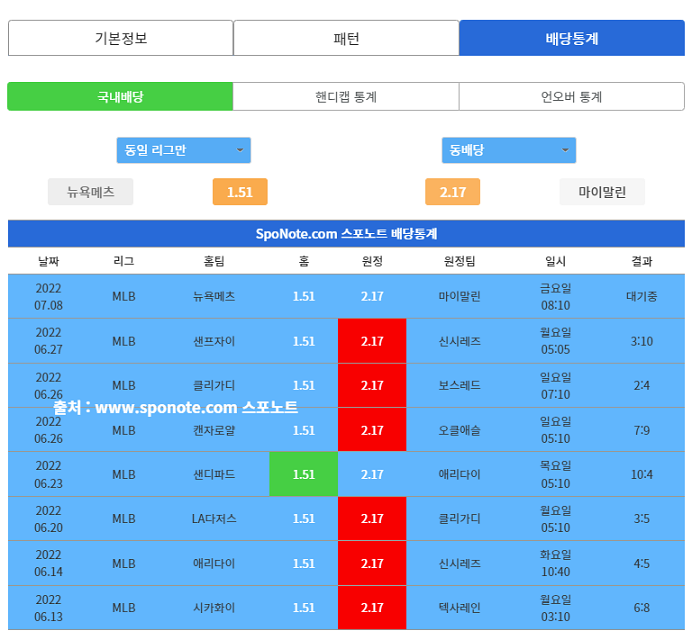The height and width of the screenshot is (640, 692).
Task: Switch to 핸디캡 통계 sub-tab
Action: pyautogui.click(x=346, y=97)
